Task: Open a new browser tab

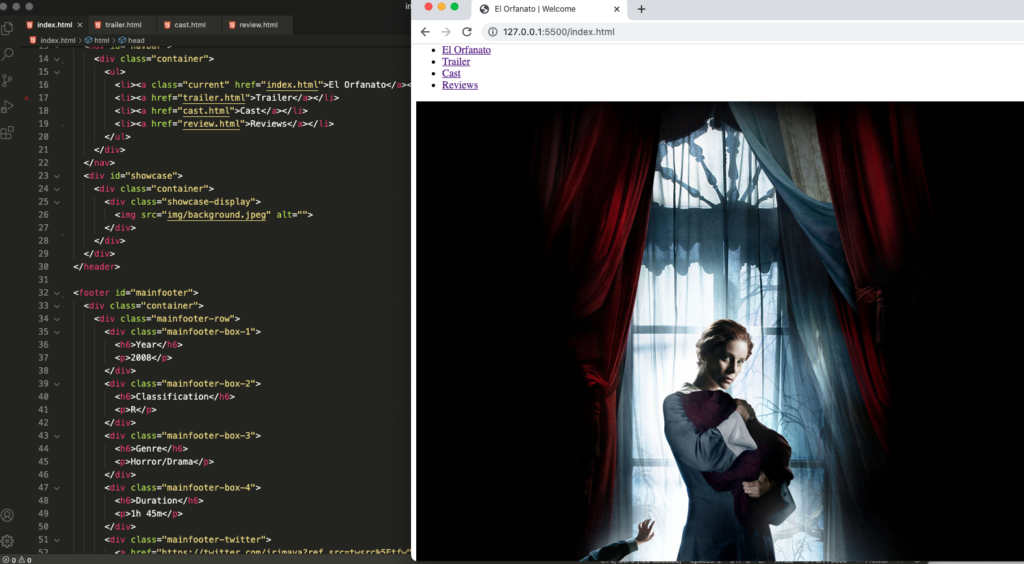Action: (x=641, y=9)
